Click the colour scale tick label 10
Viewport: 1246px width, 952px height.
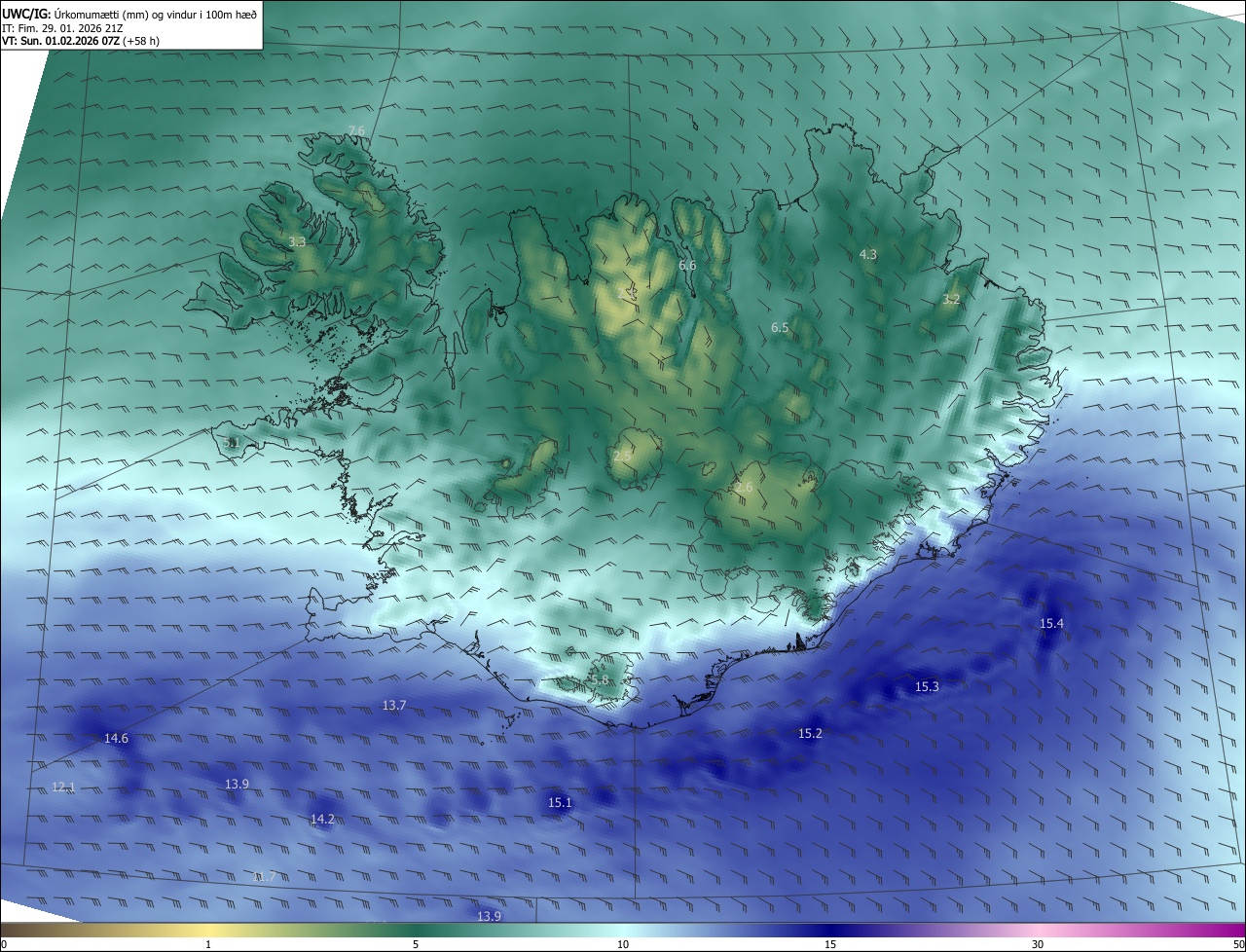pos(623,944)
